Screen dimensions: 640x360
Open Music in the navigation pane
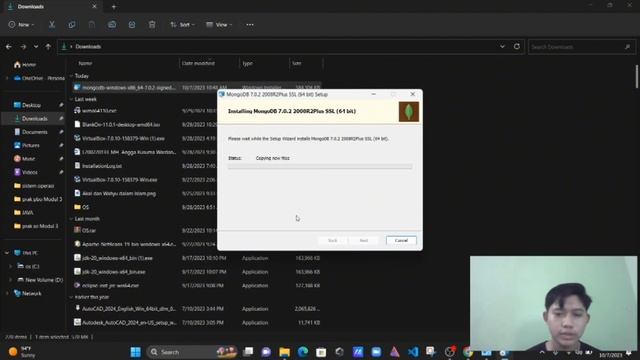coord(29,159)
